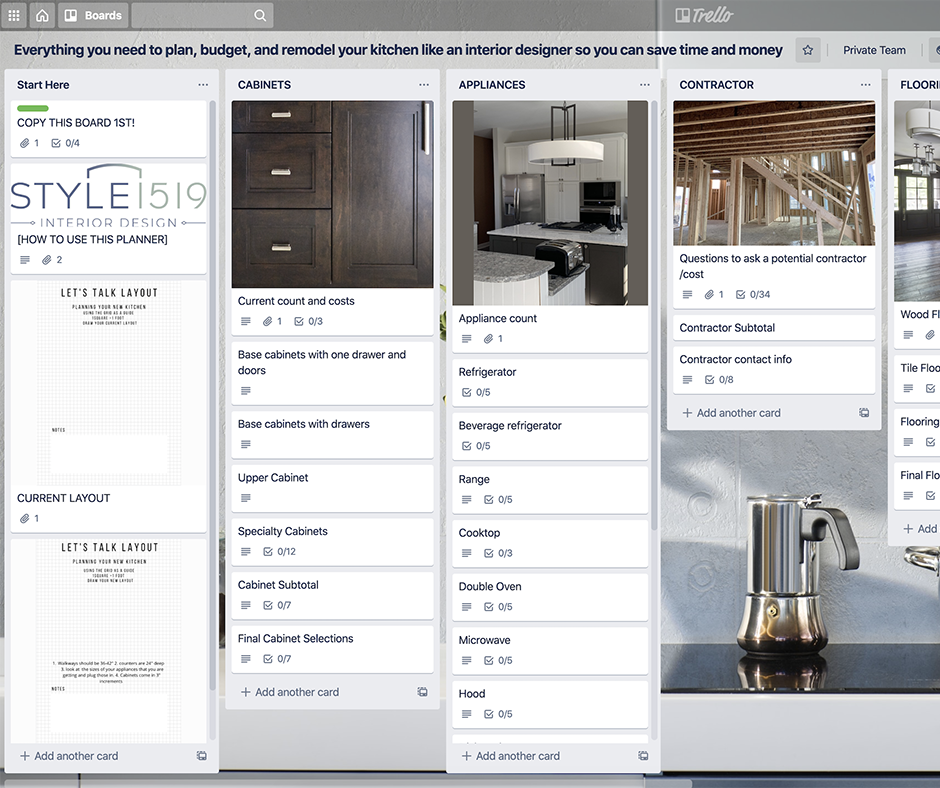The height and width of the screenshot is (788, 940).
Task: Open Start Here list actions menu
Action: click(203, 85)
